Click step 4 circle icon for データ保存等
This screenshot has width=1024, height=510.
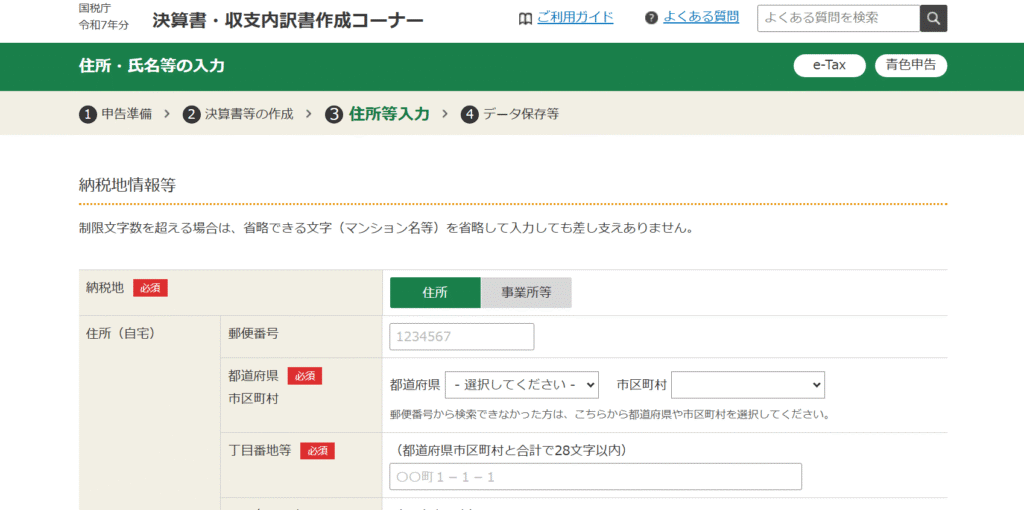click(470, 114)
